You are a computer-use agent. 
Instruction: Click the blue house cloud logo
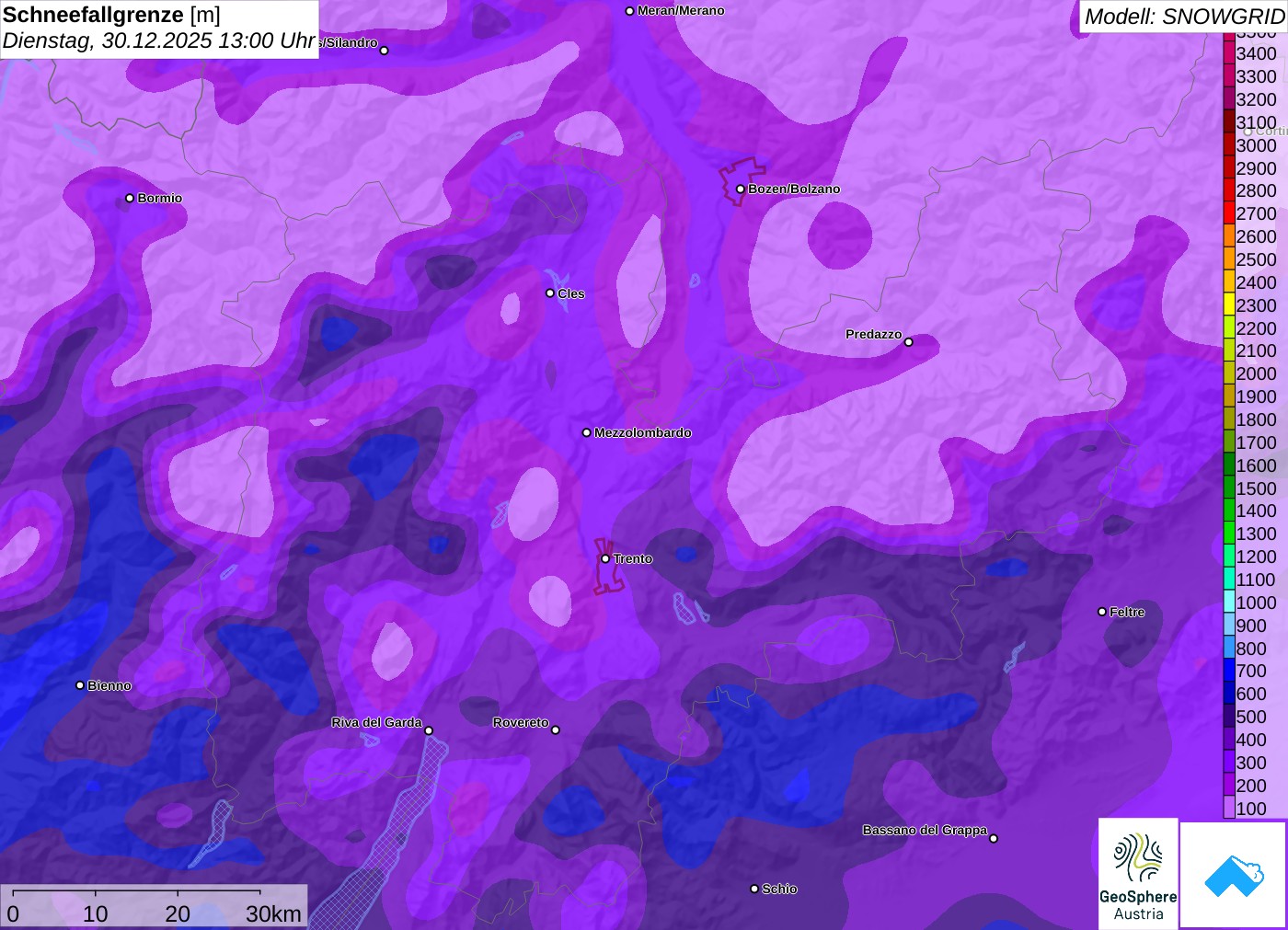pos(1233,874)
